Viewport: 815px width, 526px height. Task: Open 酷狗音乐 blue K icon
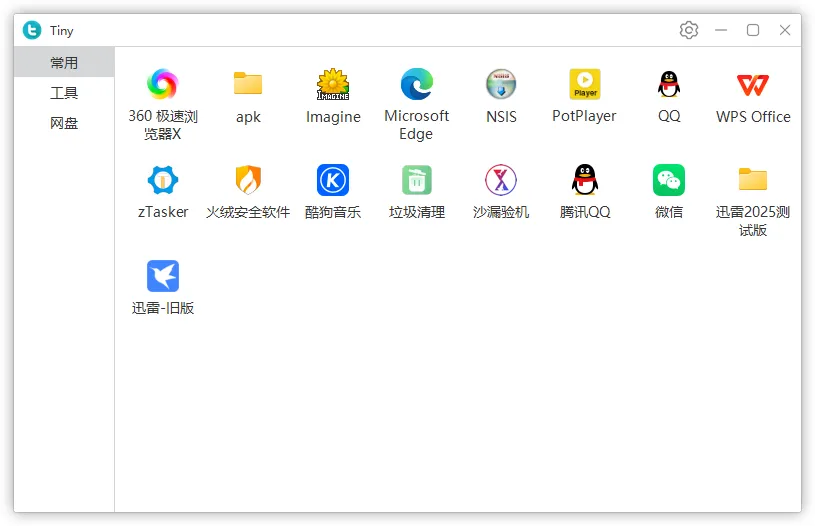coord(333,180)
